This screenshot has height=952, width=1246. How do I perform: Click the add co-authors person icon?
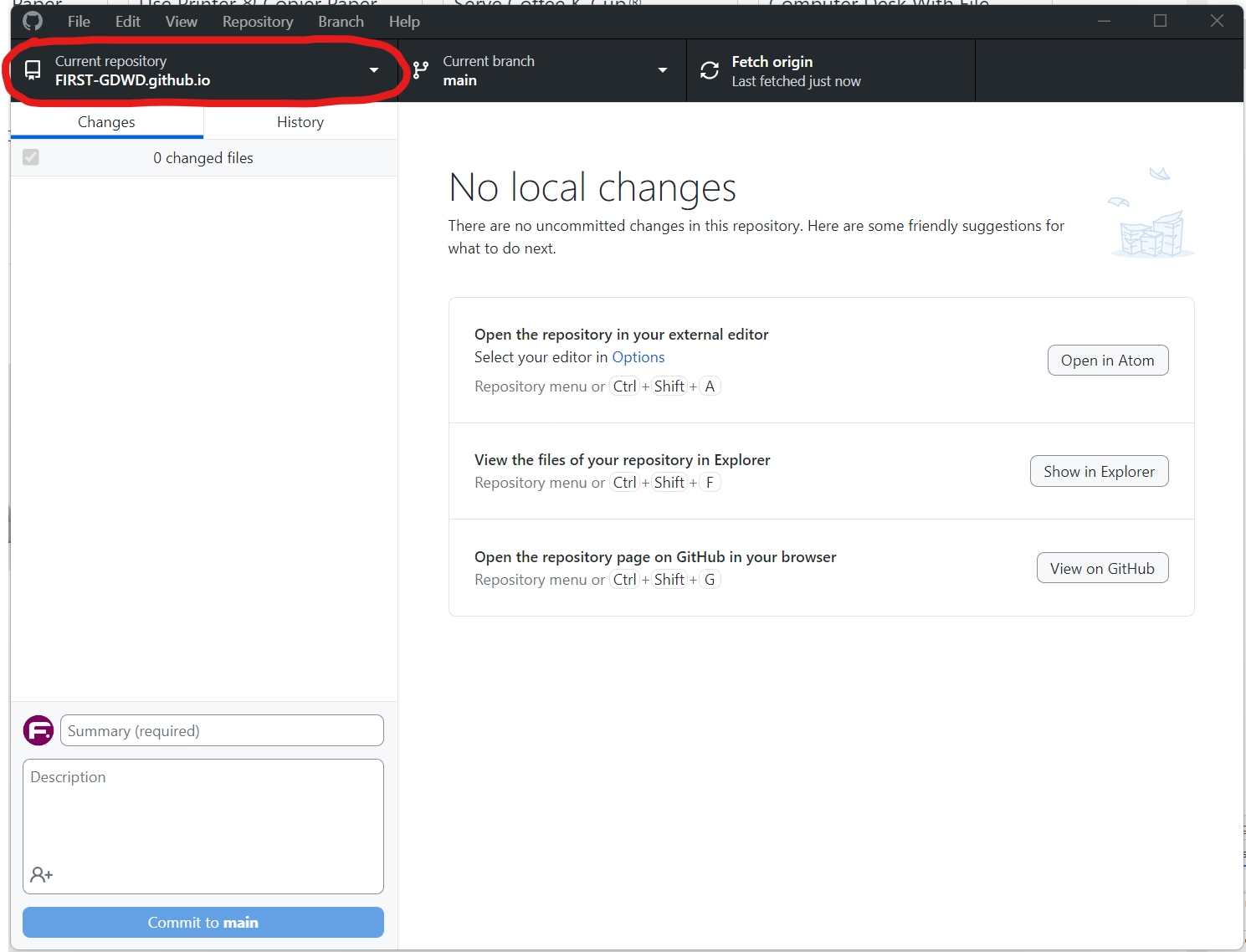pyautogui.click(x=41, y=875)
